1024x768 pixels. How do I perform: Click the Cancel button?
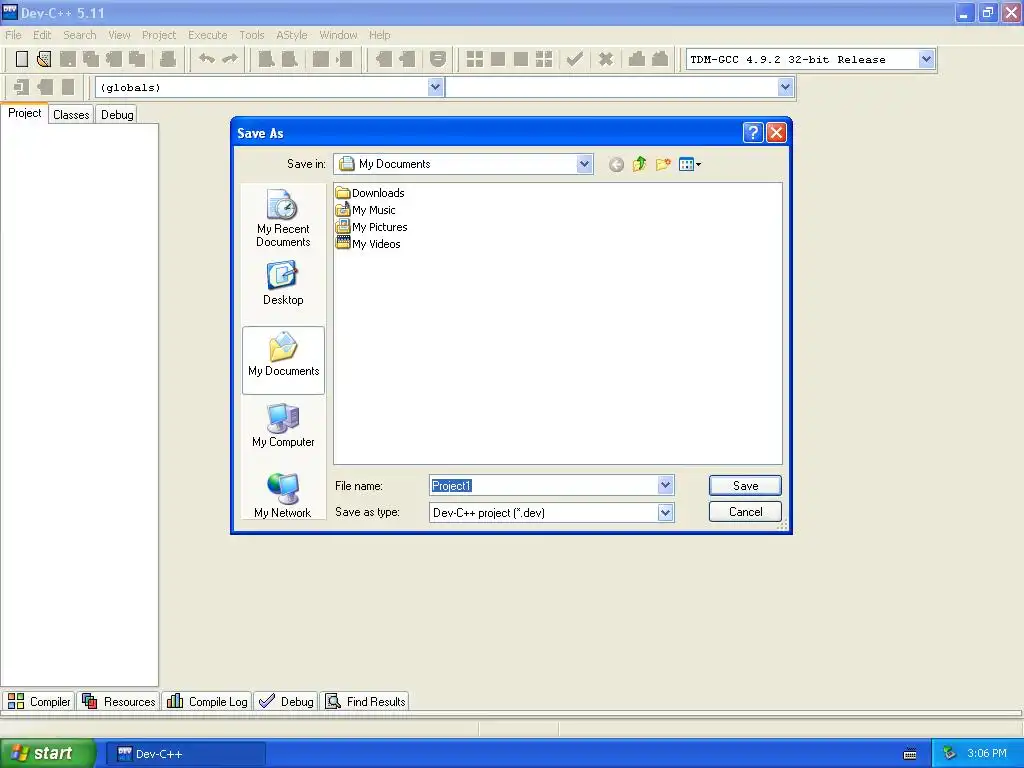click(745, 511)
